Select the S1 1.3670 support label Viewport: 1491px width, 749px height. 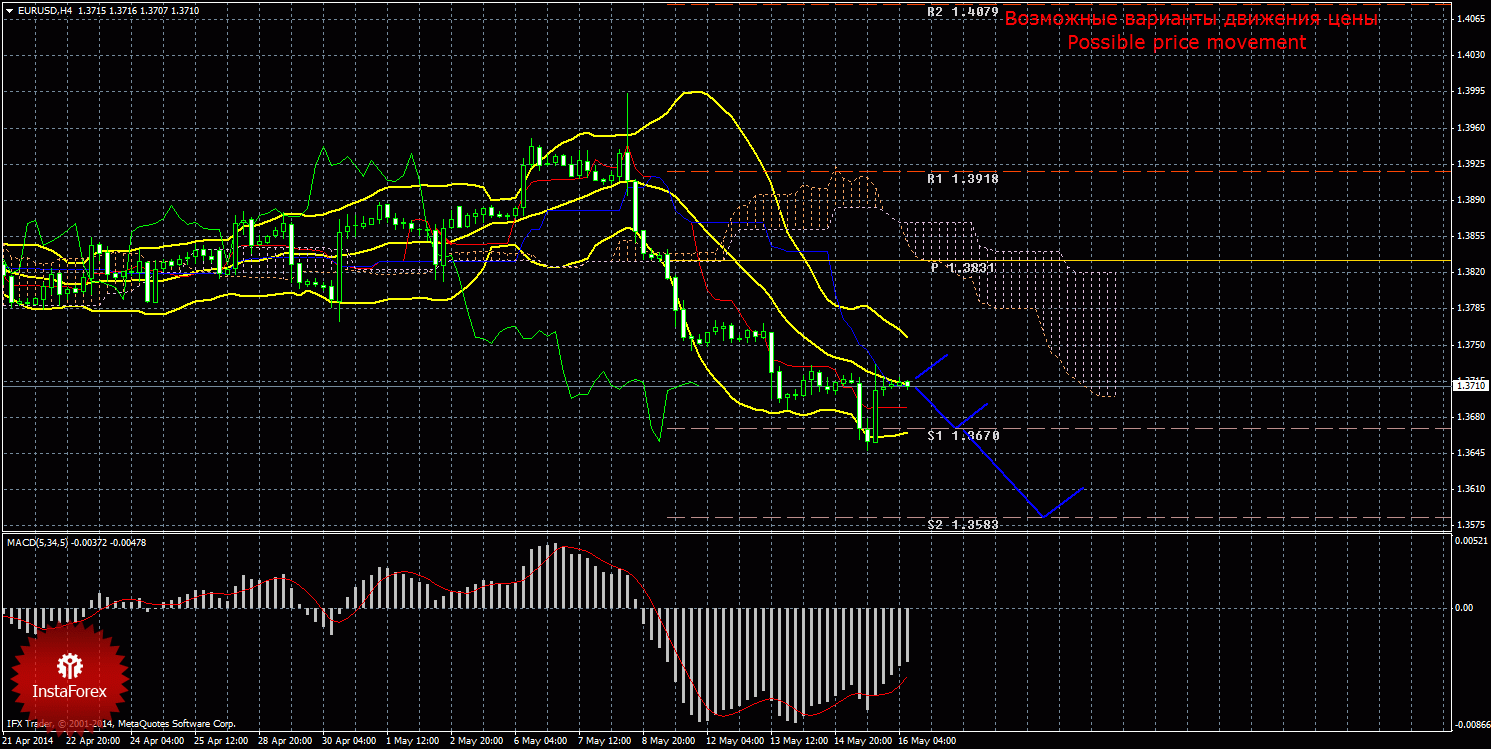point(962,436)
